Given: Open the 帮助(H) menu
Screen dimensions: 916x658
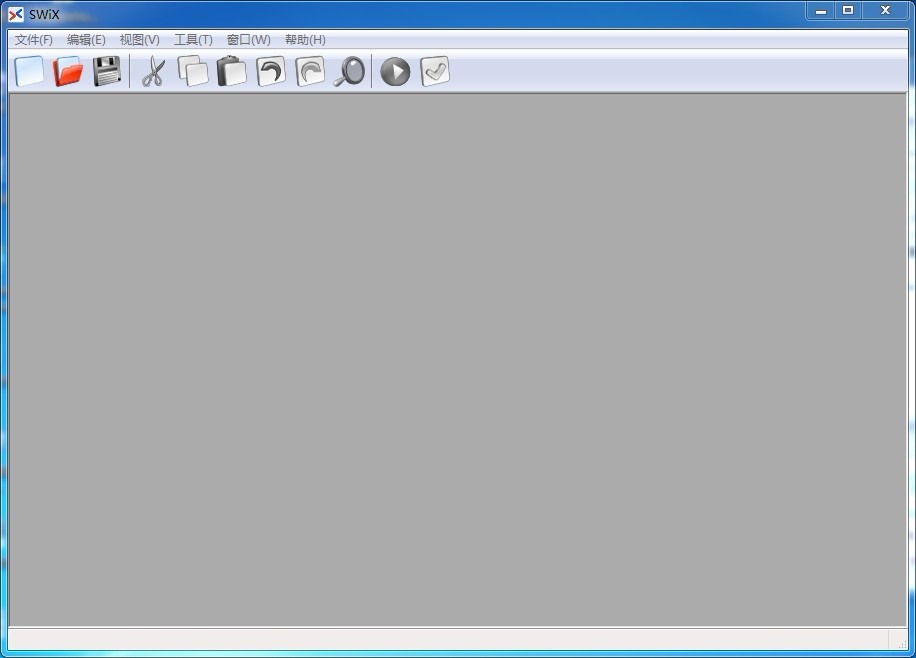Looking at the screenshot, I should tap(305, 40).
